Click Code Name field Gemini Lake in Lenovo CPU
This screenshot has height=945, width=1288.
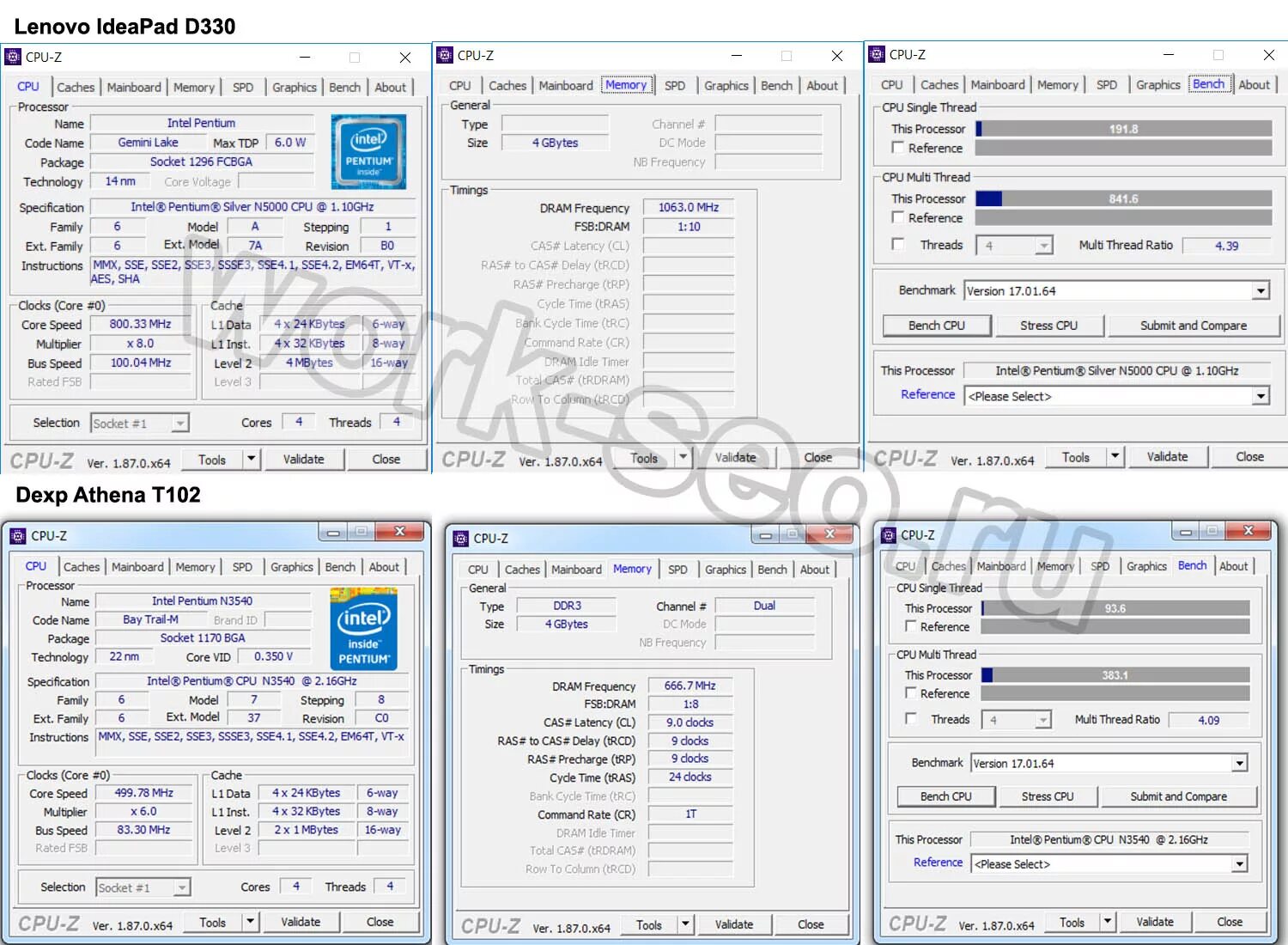(x=149, y=142)
